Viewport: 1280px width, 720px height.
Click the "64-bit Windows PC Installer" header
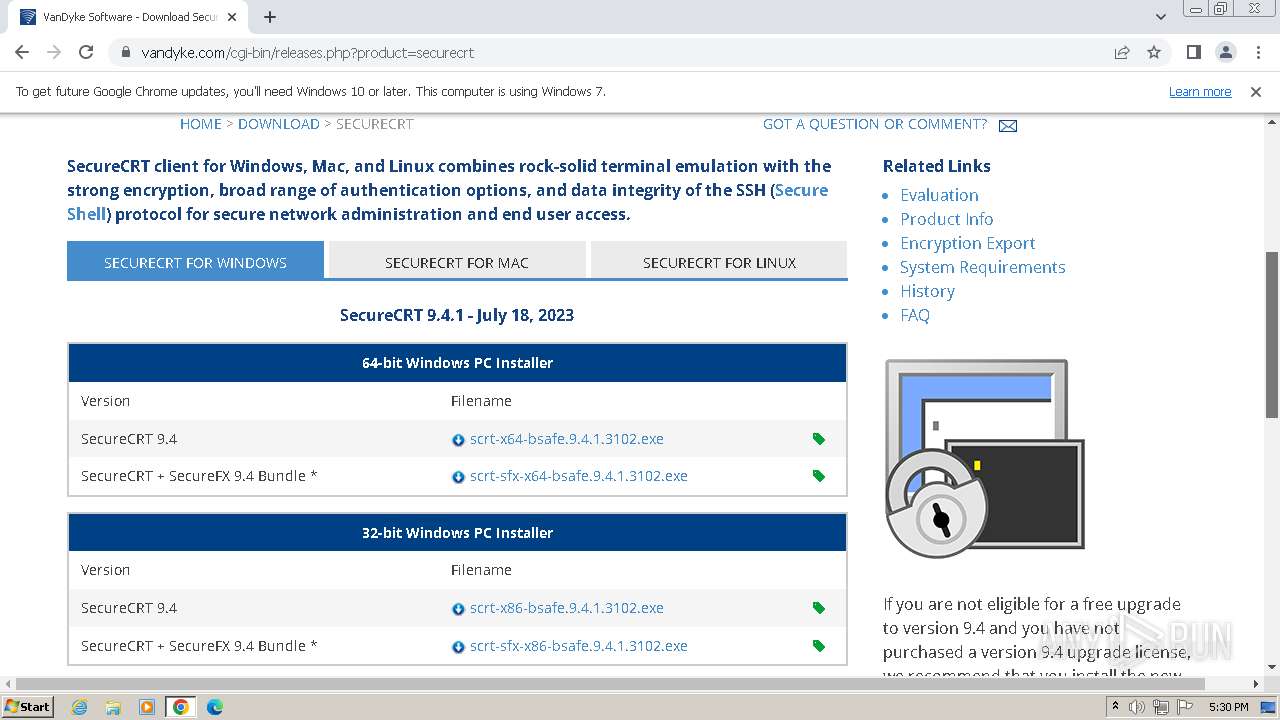coord(457,363)
